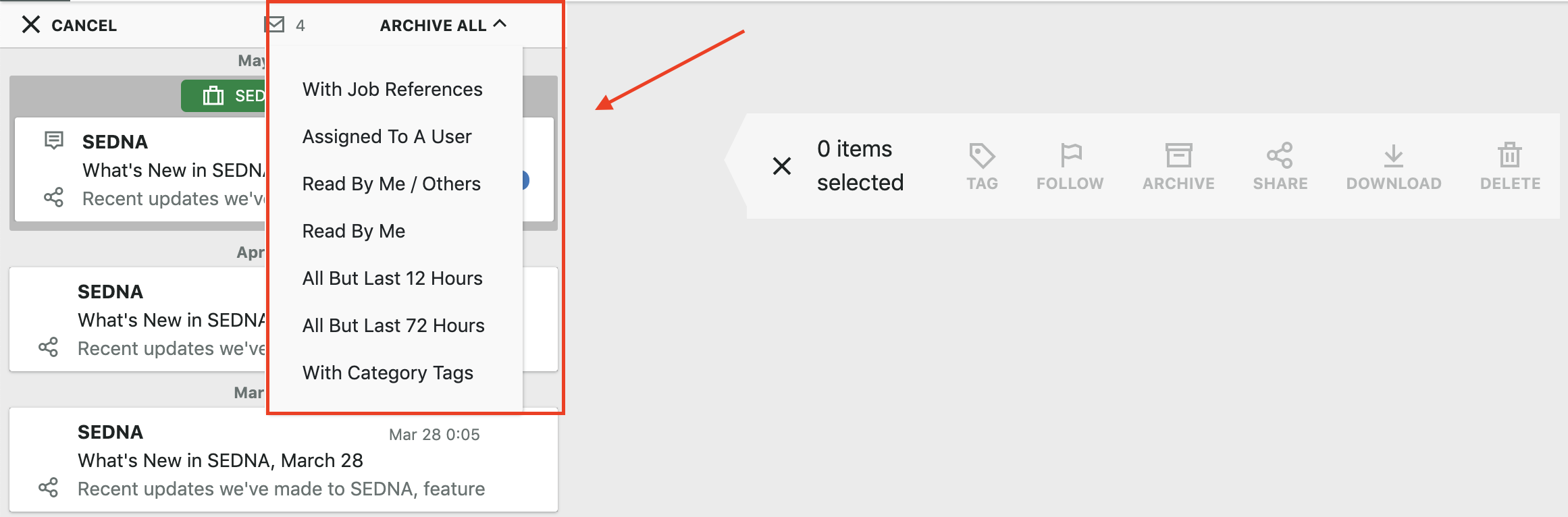Choose With Category Tags option
The width and height of the screenshot is (1568, 517).
pos(388,373)
